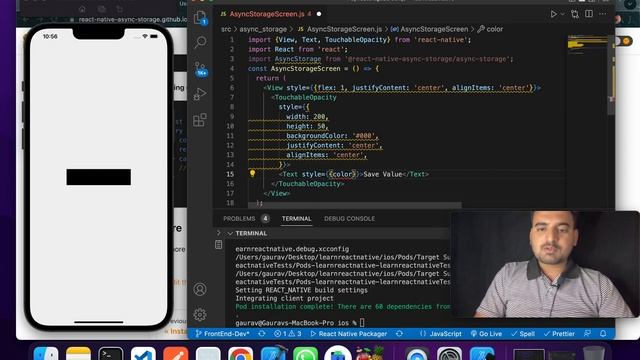640x360 pixels.
Task: Open the Manage gear settings icon
Action: 200,315
